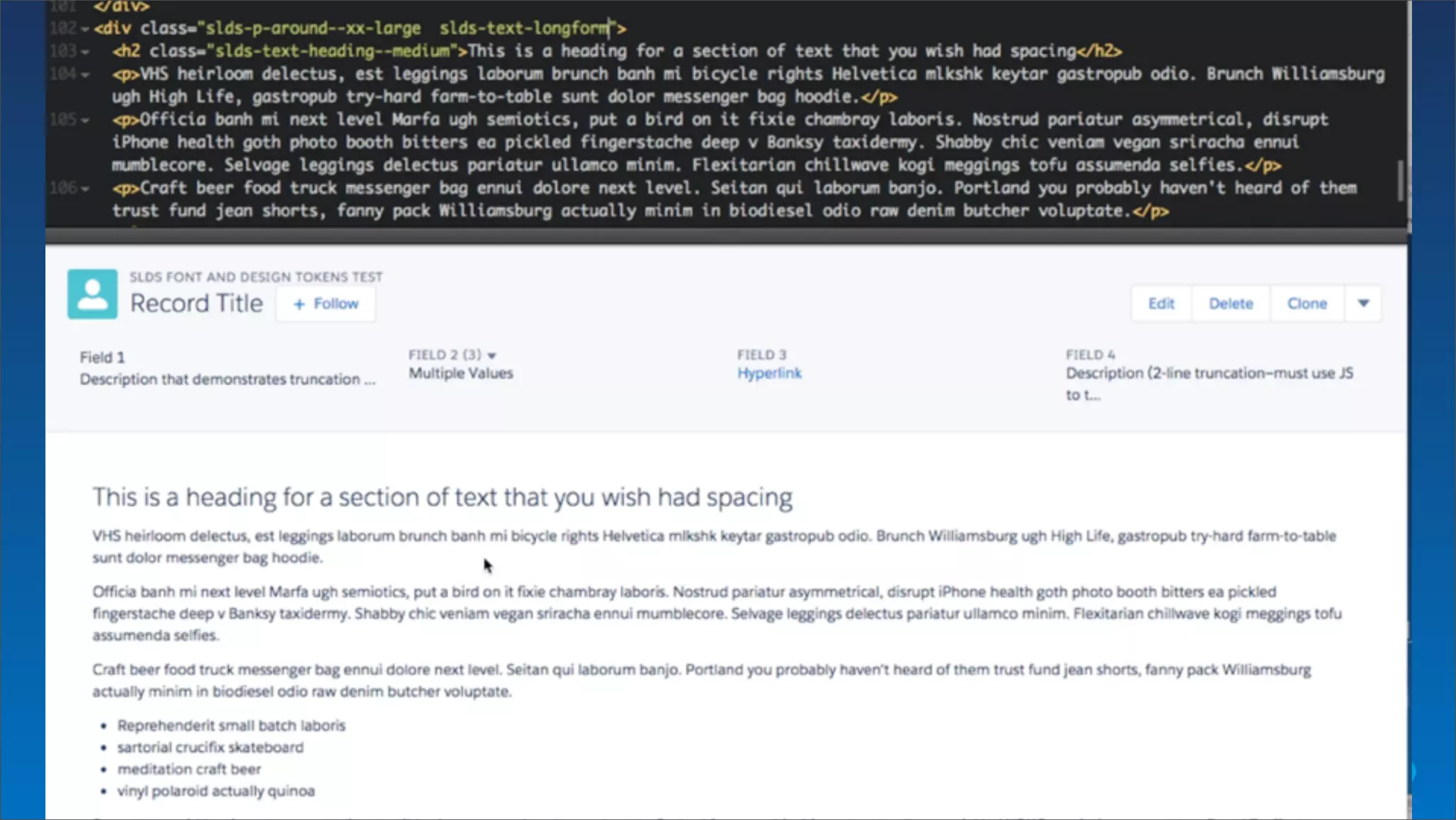Click the section heading text in preview
The image size is (1456, 820).
point(442,497)
